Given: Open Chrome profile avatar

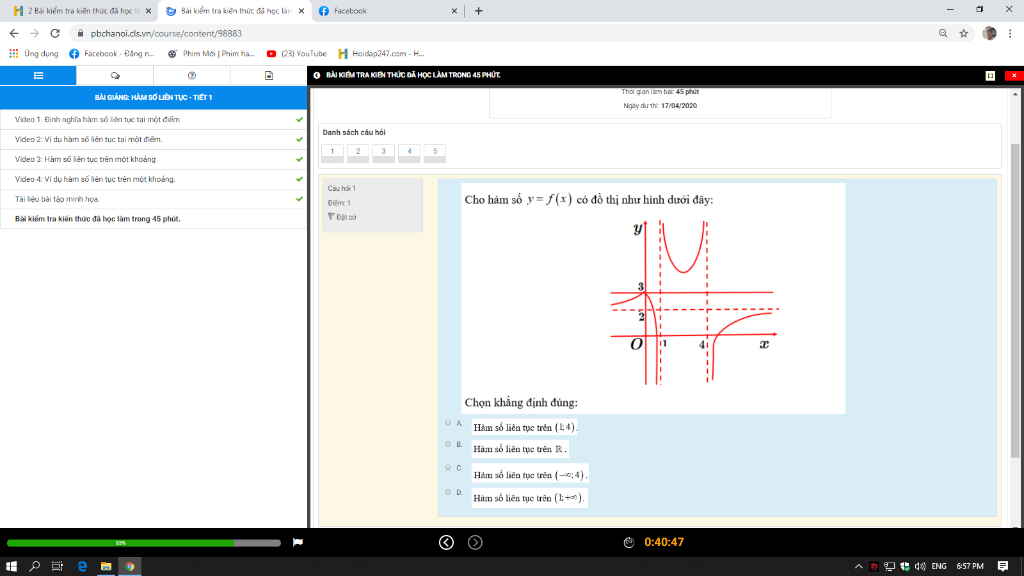Looking at the screenshot, I should (989, 33).
